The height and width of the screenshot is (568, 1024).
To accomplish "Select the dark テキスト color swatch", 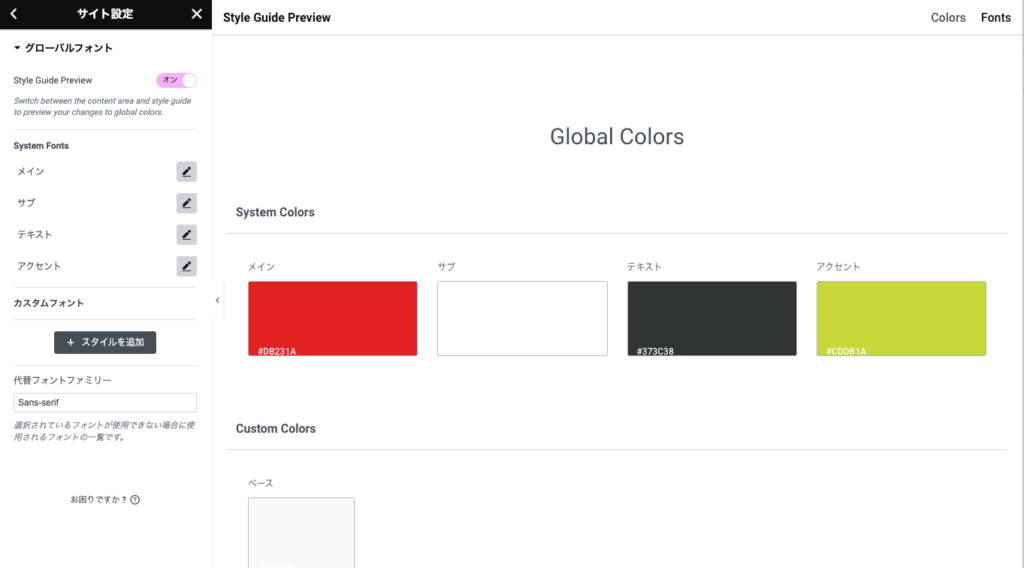I will (x=711, y=318).
